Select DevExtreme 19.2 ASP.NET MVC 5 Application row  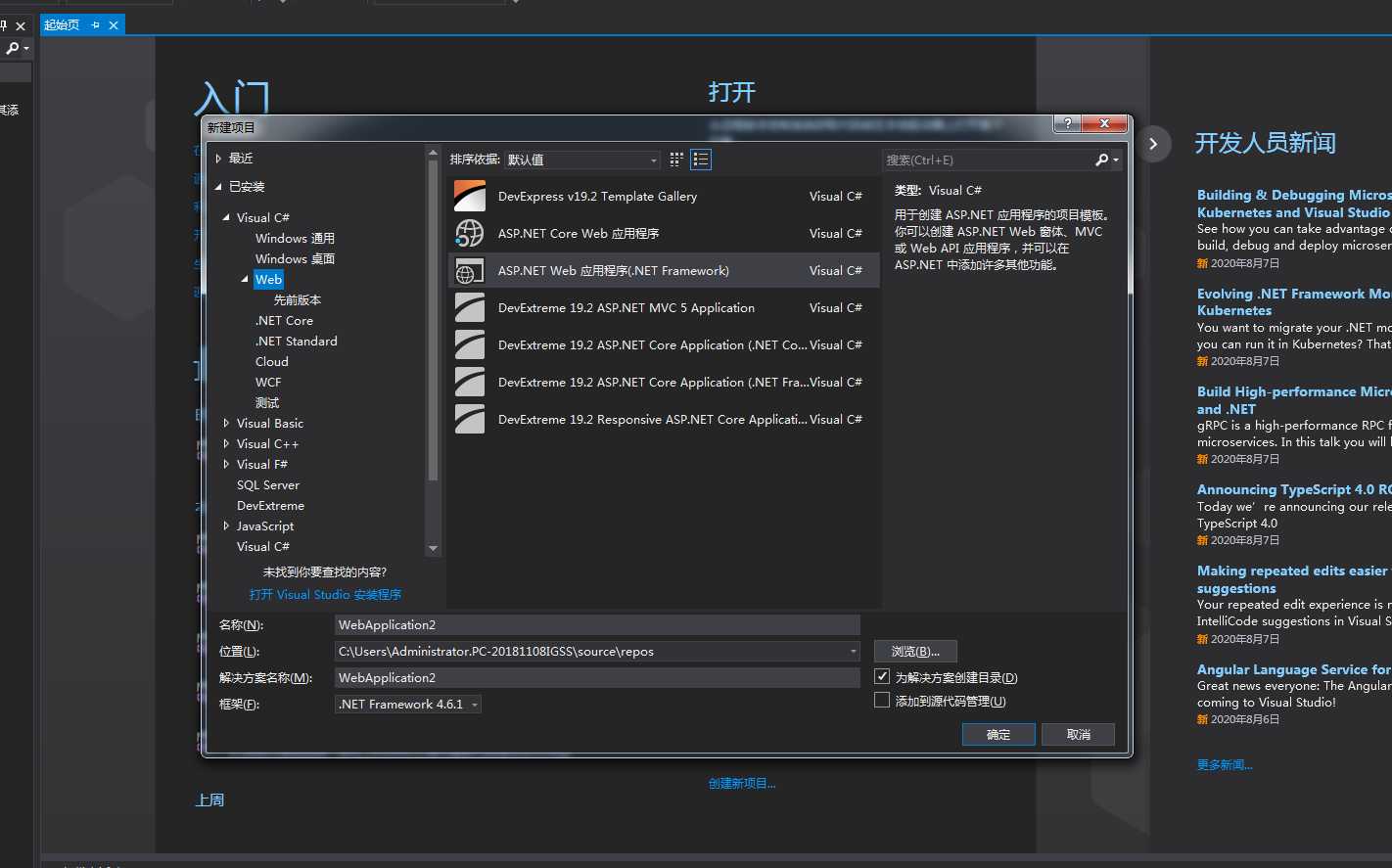[663, 308]
